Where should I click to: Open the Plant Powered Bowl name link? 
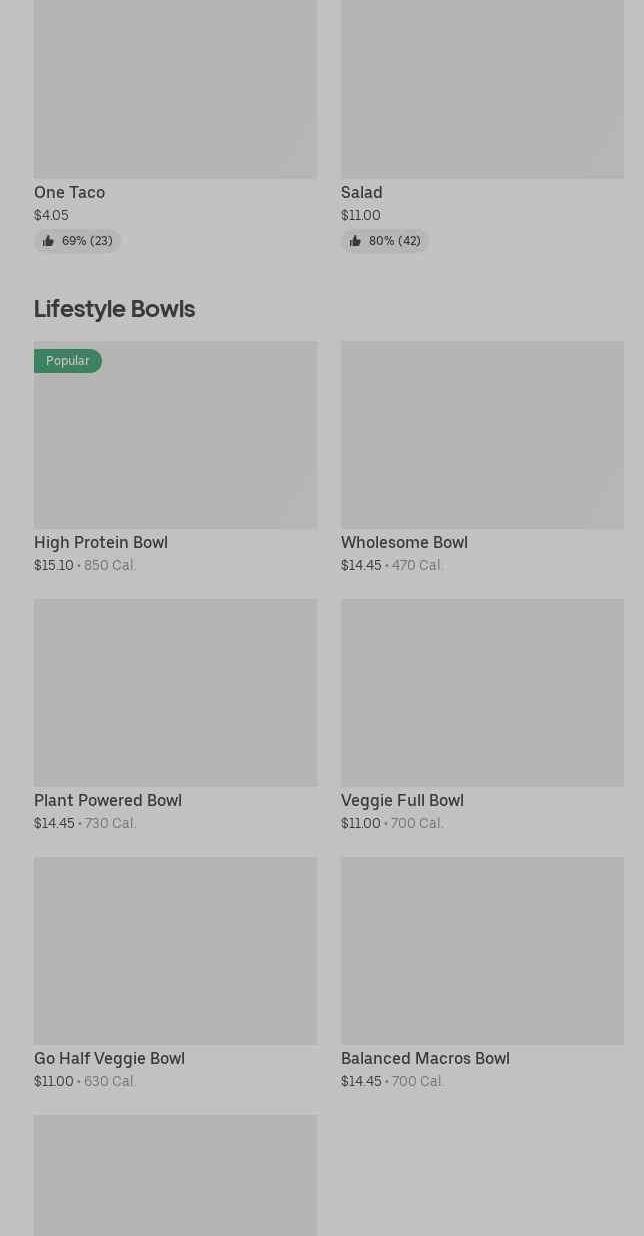(108, 800)
